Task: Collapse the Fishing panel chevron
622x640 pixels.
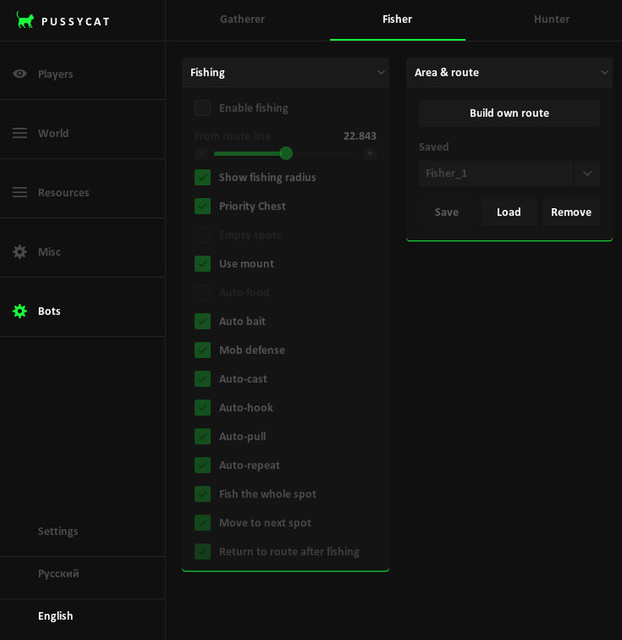Action: (381, 73)
